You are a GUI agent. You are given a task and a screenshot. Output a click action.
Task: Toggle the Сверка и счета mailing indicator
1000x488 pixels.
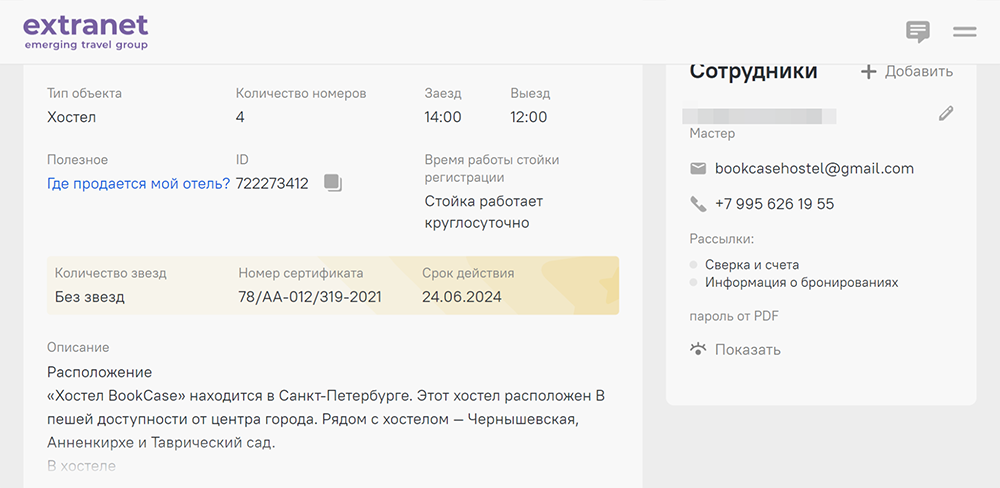[x=694, y=265]
